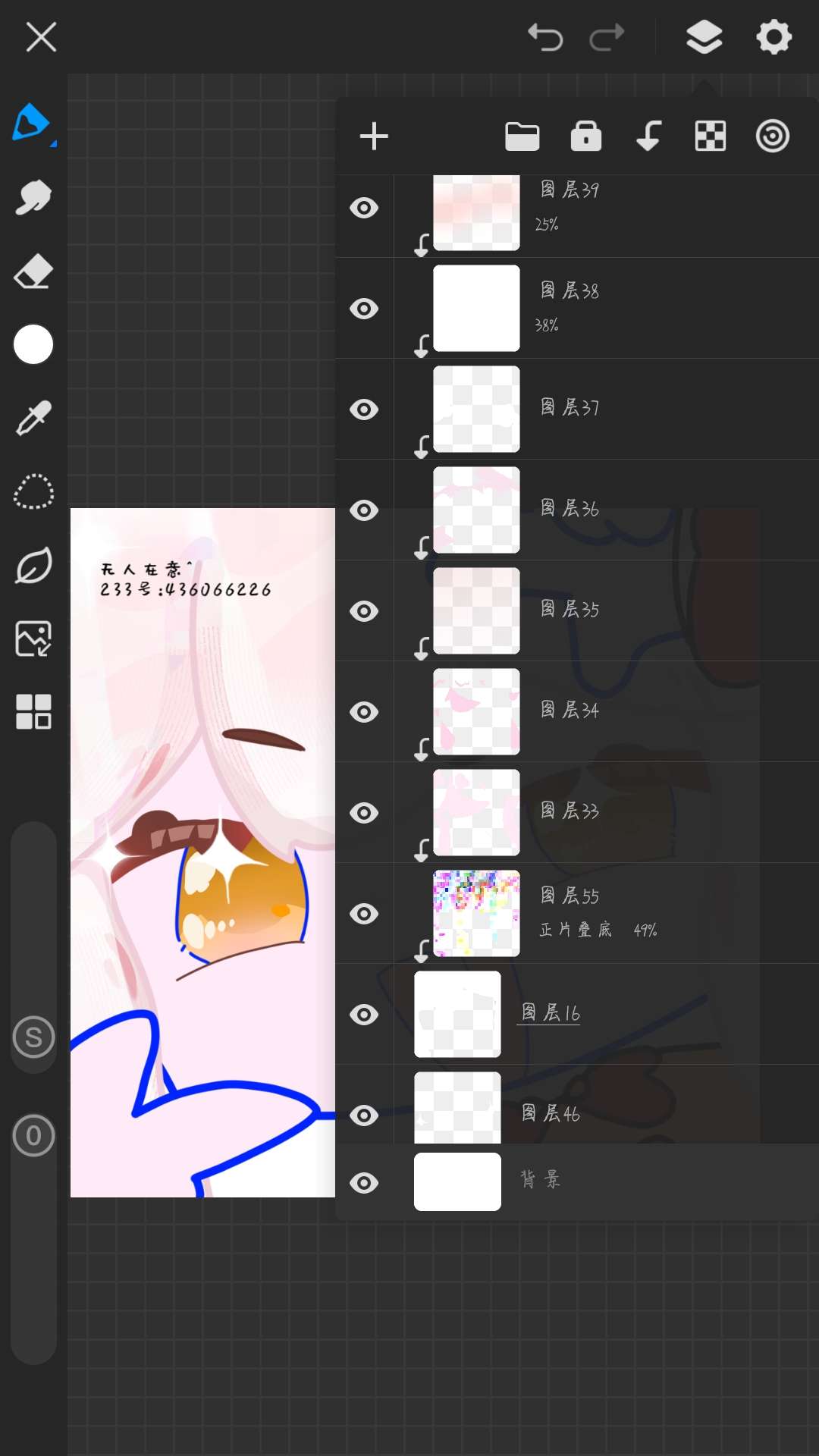The height and width of the screenshot is (1456, 819).
Task: Activate the lasso selection tool
Action: (x=33, y=491)
